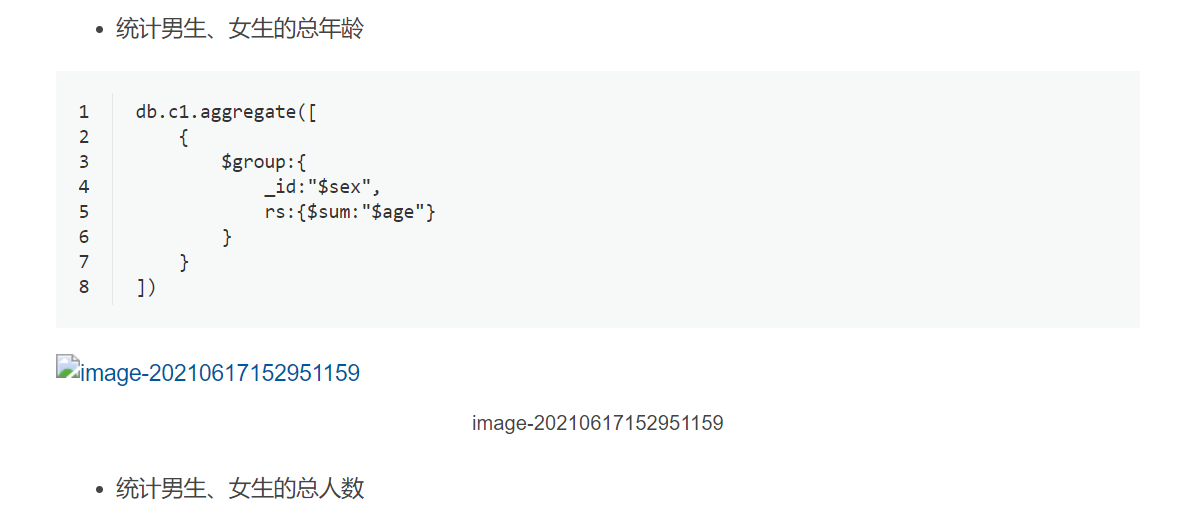Click line number 5 in gutter
The width and height of the screenshot is (1186, 518).
tap(84, 212)
